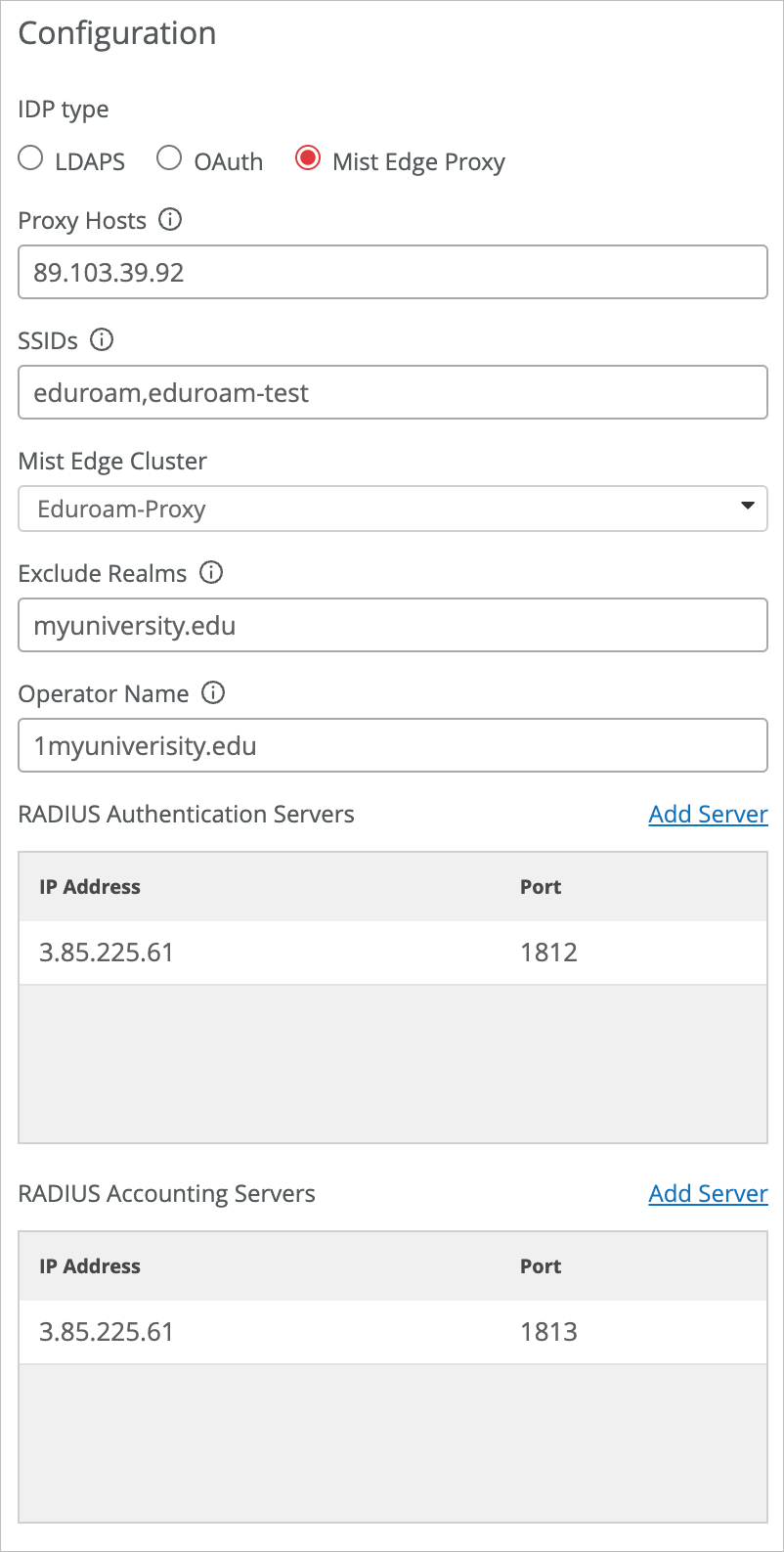Click the accounting table Port header

541,1266
